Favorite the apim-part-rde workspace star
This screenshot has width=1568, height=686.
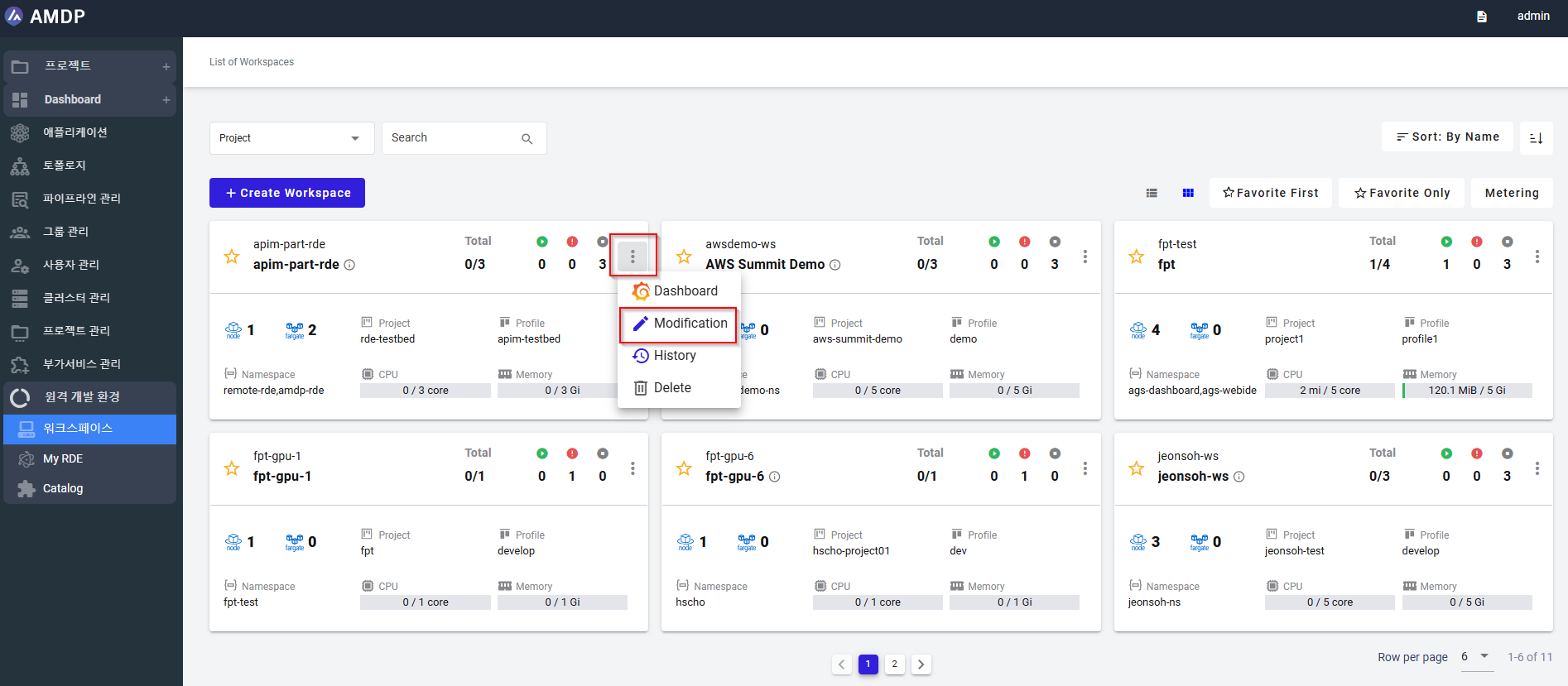pyautogui.click(x=232, y=257)
